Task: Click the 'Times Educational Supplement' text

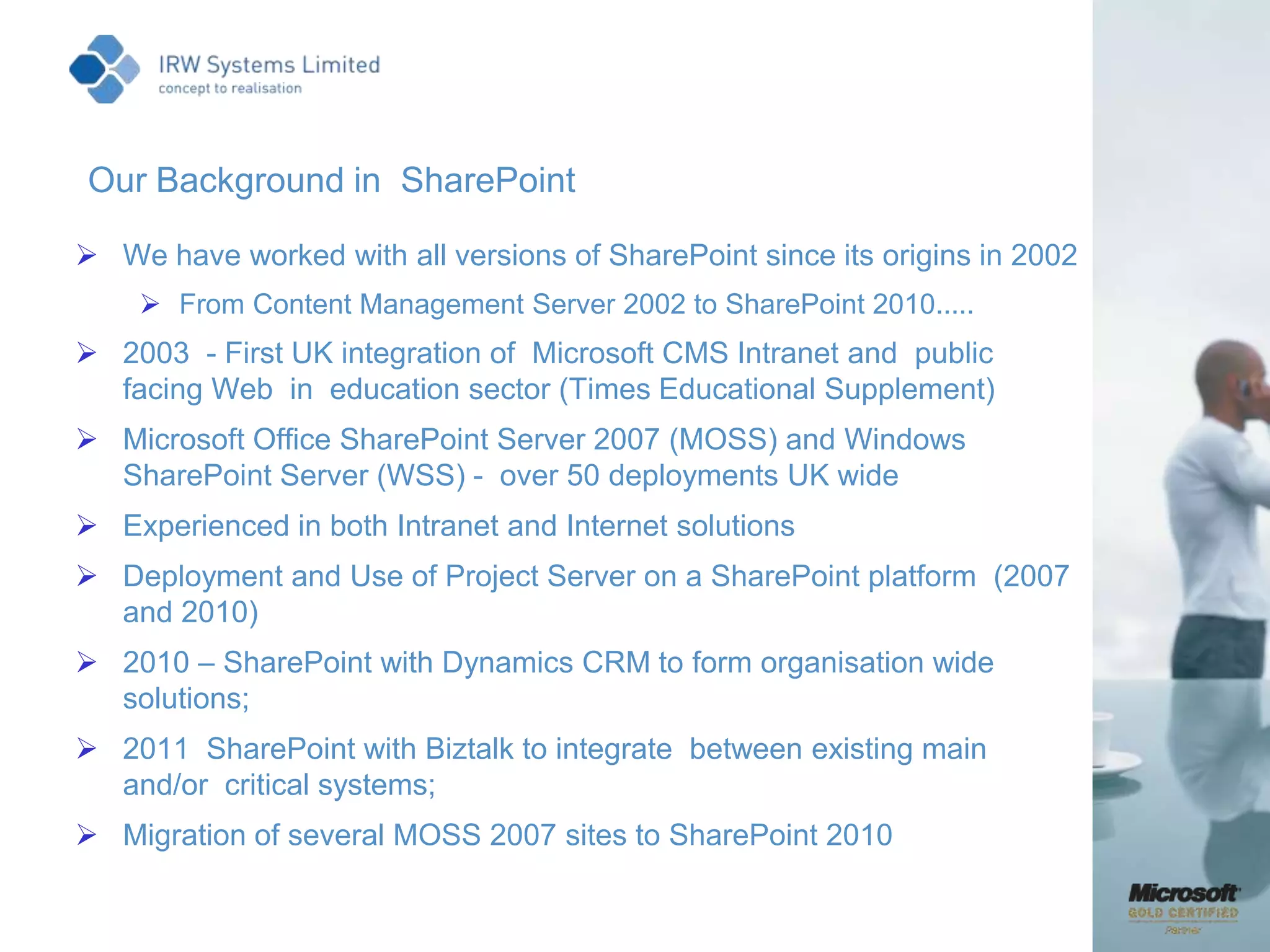Action: coord(778,389)
